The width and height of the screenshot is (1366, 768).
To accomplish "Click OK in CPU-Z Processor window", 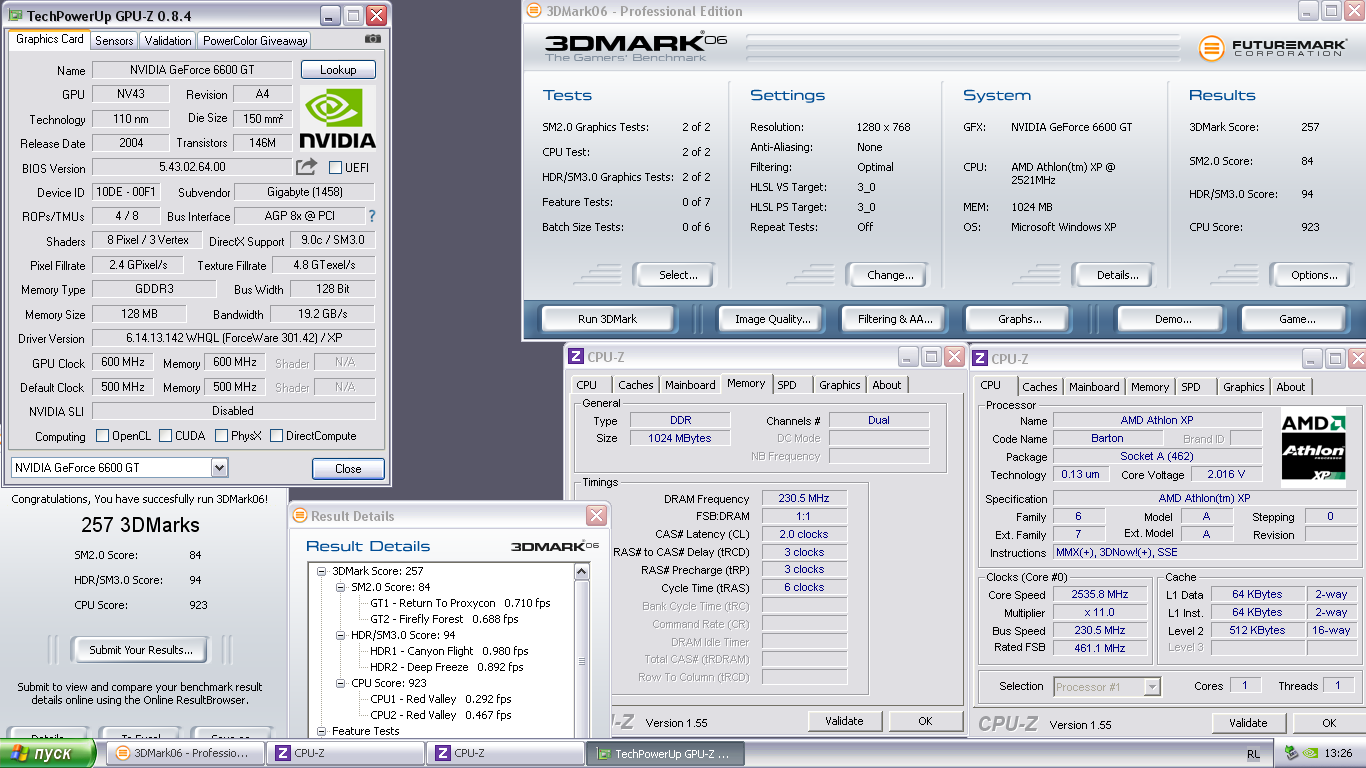I will coord(1328,723).
